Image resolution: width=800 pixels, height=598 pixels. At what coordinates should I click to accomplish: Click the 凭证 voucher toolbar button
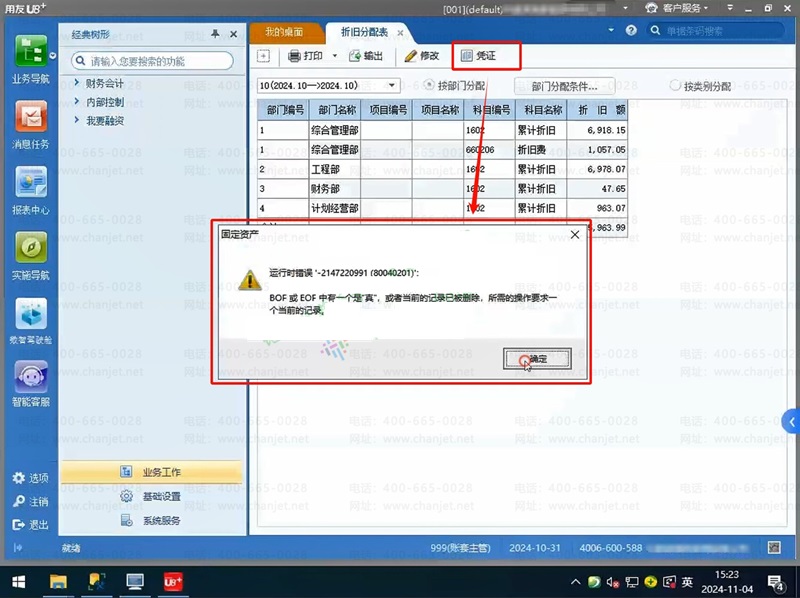point(478,56)
